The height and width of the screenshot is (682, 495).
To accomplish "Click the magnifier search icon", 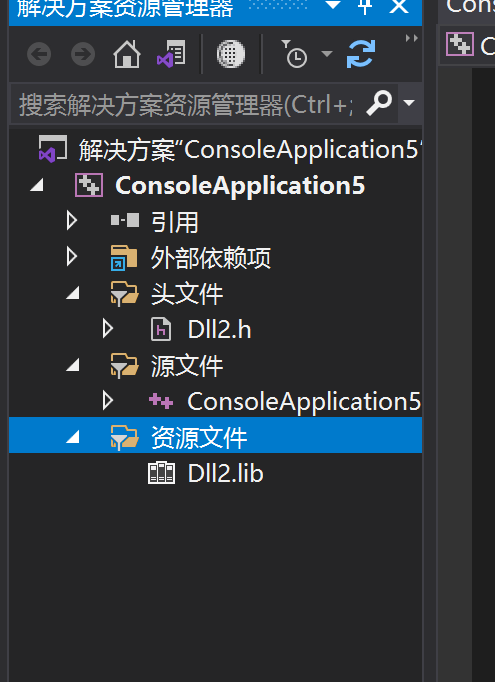I will tap(379, 103).
